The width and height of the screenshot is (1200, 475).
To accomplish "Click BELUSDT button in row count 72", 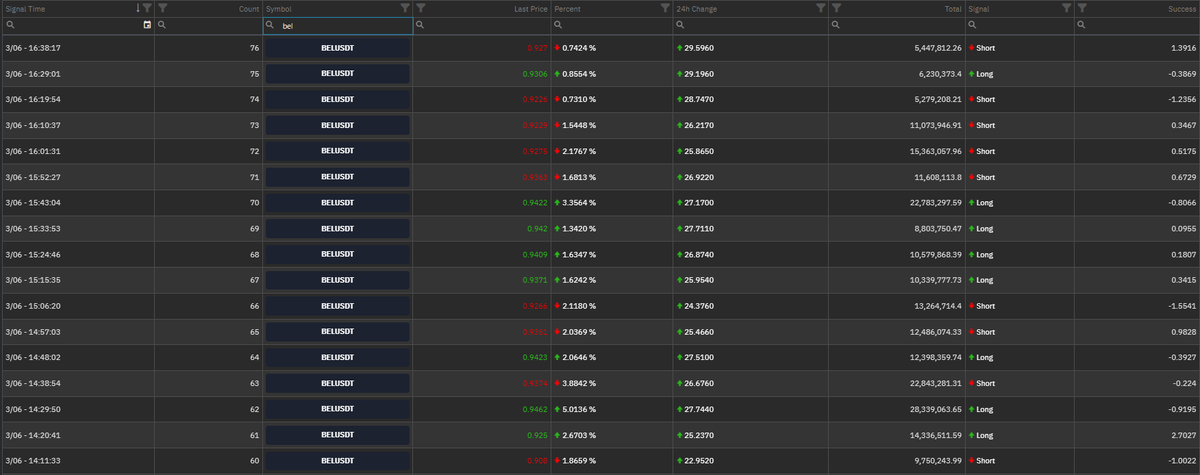I will pyautogui.click(x=338, y=151).
